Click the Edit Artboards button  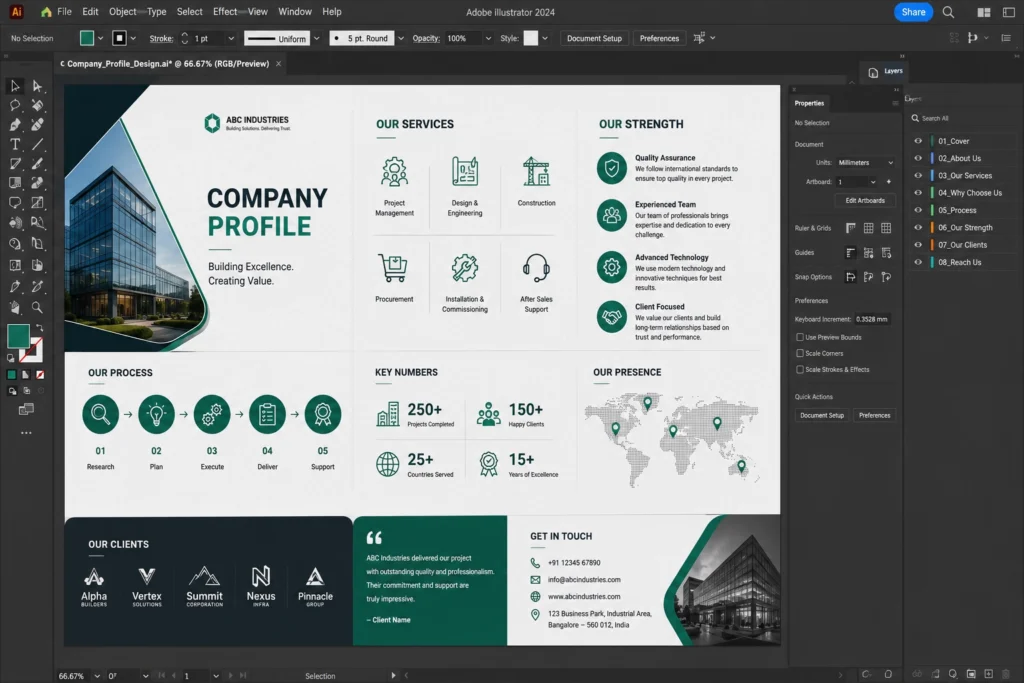click(865, 200)
